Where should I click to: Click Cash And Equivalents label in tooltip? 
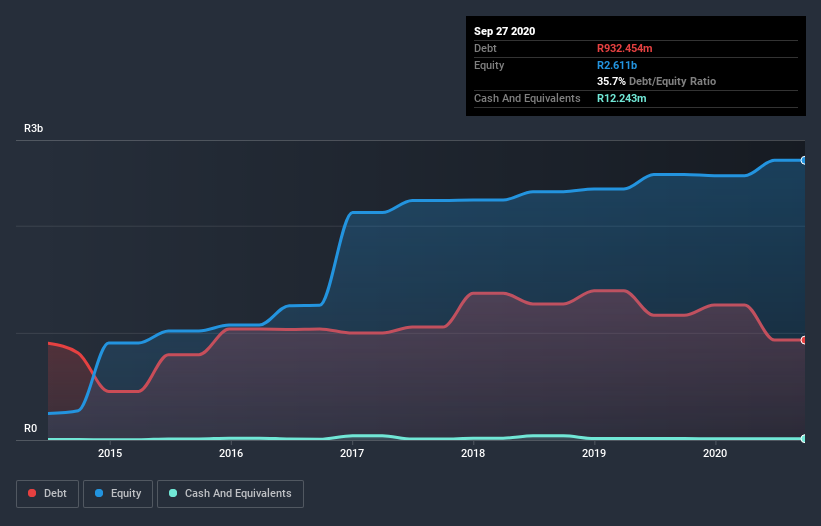527,98
